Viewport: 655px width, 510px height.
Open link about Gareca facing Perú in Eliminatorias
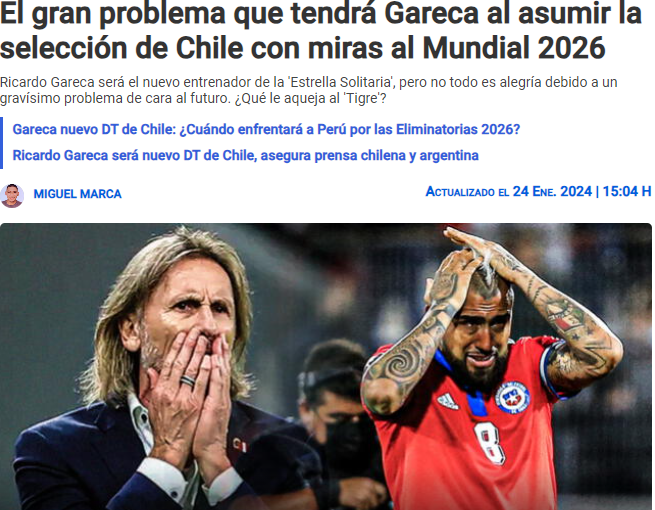266,129
